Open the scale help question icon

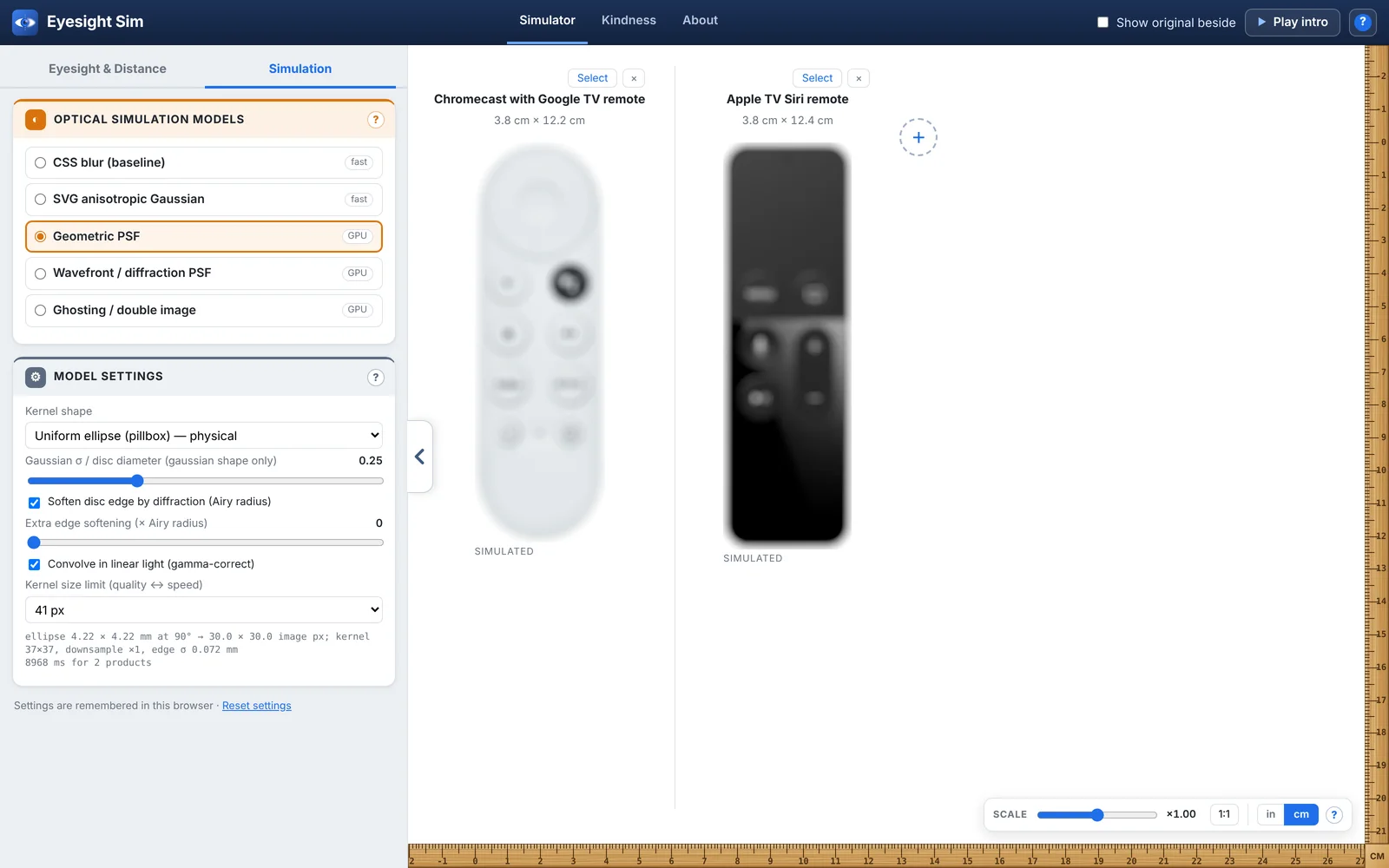1334,815
